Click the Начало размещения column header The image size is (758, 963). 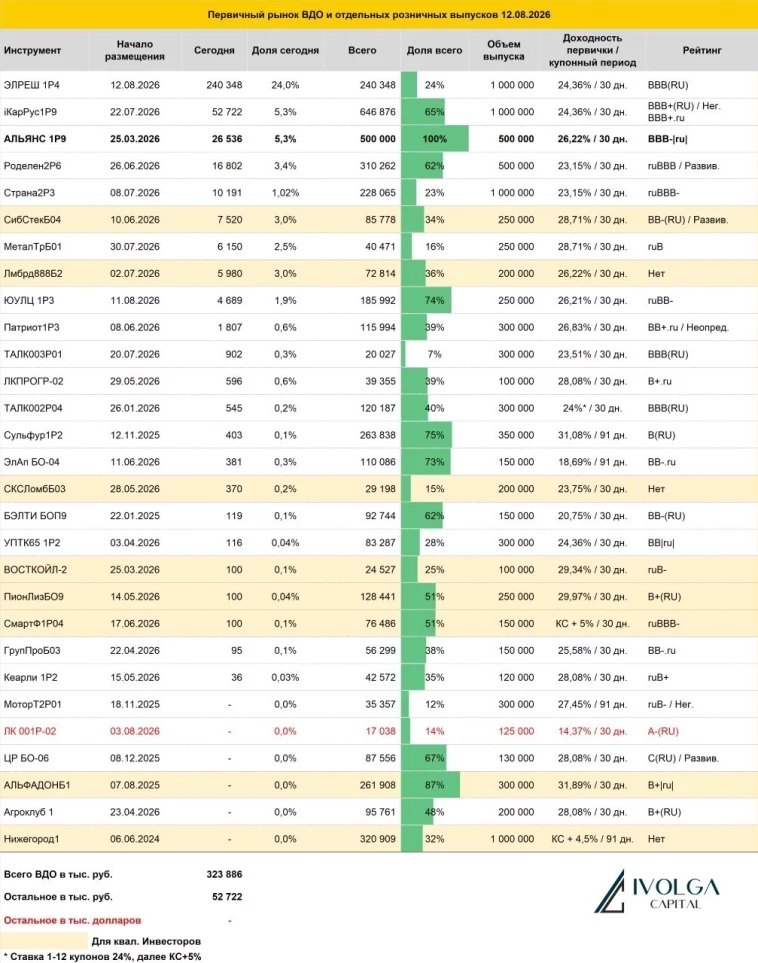click(135, 50)
